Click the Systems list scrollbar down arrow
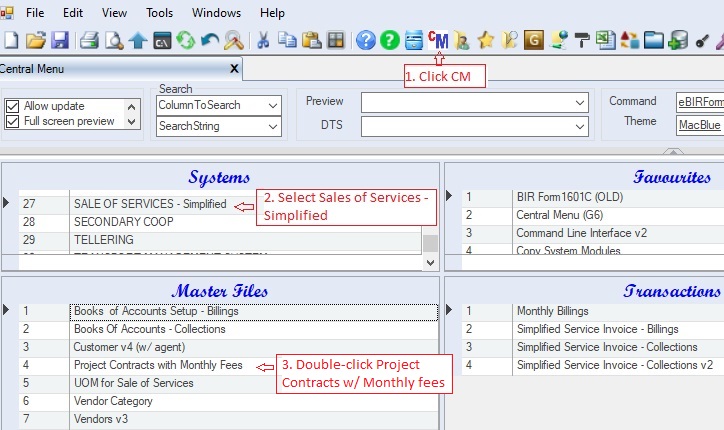This screenshot has width=724, height=430. tap(430, 262)
